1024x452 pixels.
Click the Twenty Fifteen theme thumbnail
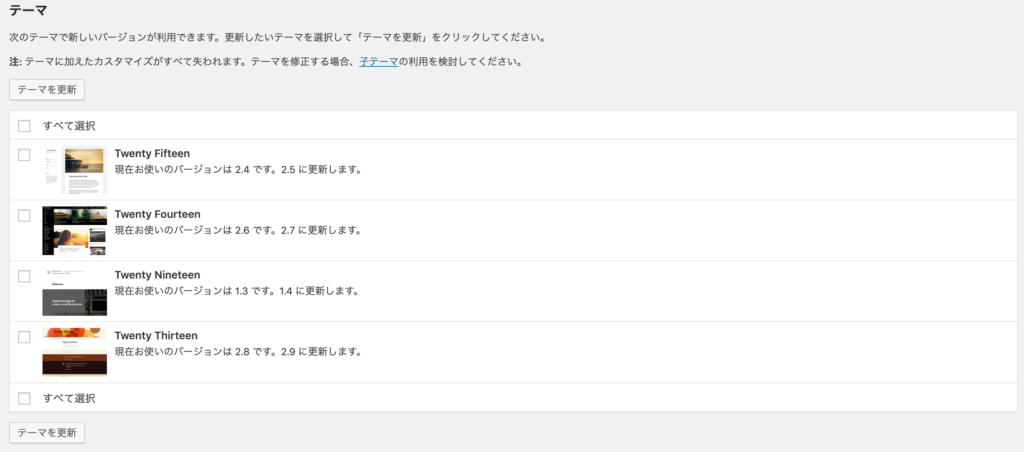pos(75,170)
